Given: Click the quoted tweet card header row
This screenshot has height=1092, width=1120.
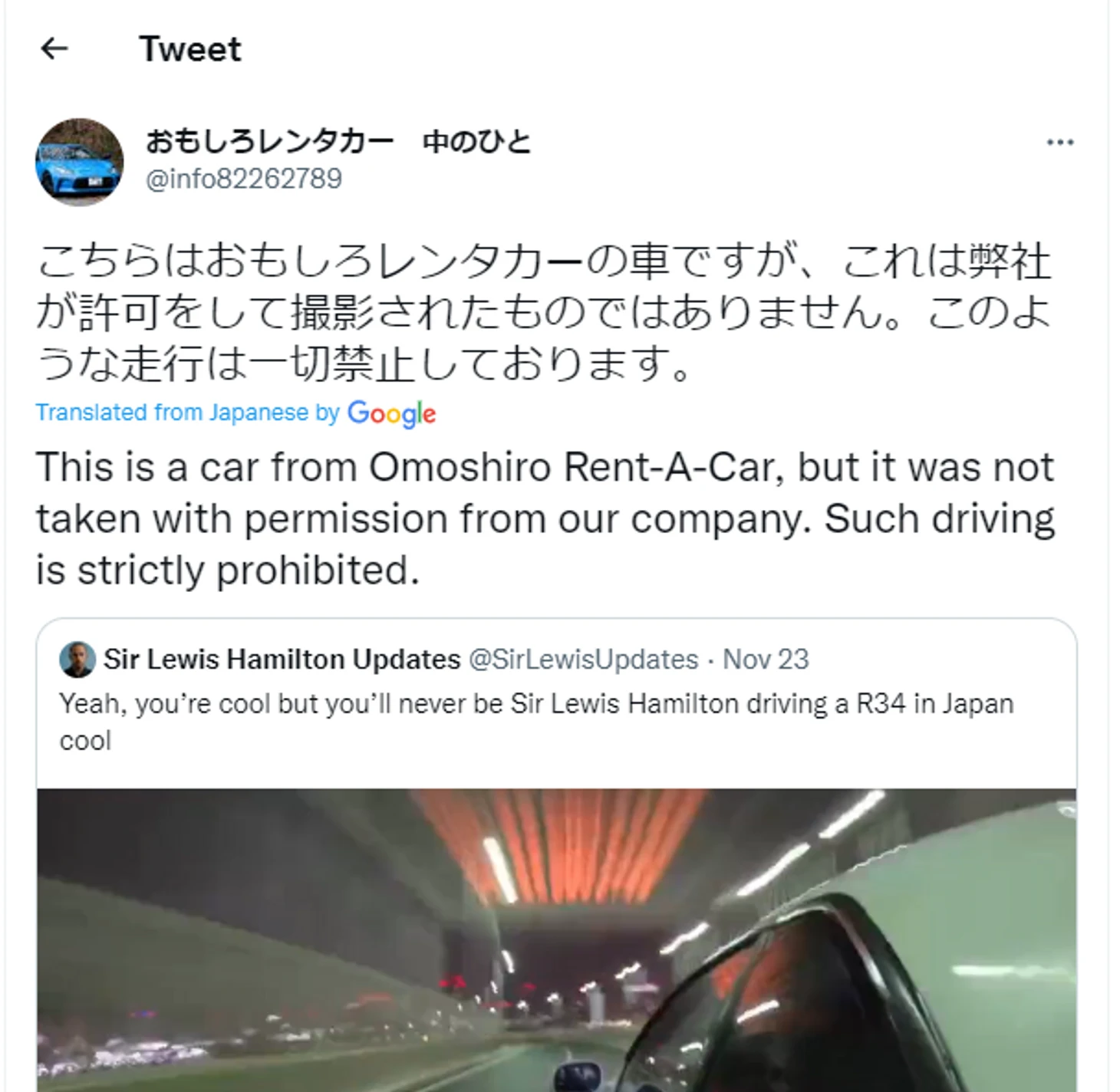Looking at the screenshot, I should (x=434, y=659).
